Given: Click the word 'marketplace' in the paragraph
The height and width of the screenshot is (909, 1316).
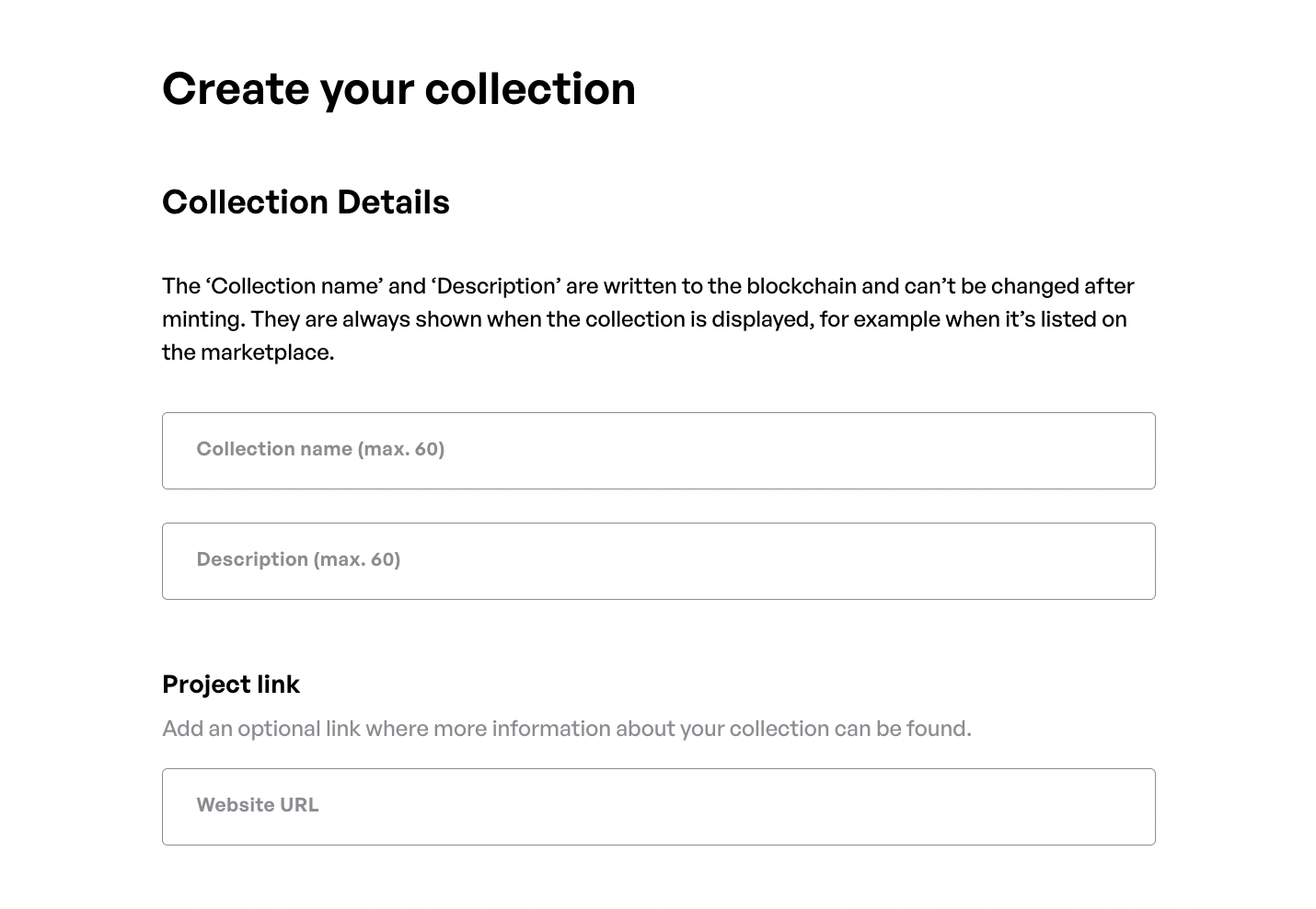Looking at the screenshot, I should coord(266,352).
